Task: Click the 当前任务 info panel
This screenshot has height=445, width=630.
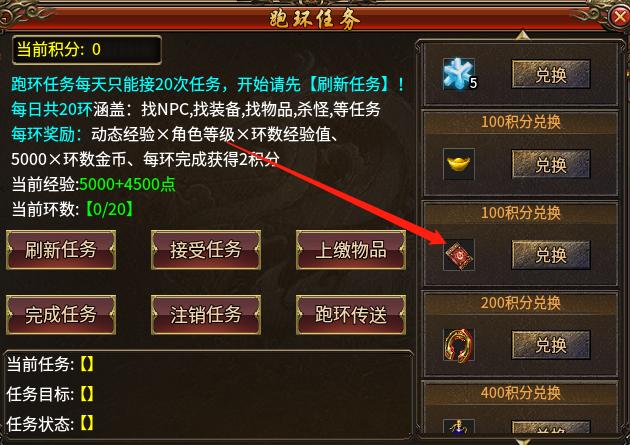Action: point(209,395)
